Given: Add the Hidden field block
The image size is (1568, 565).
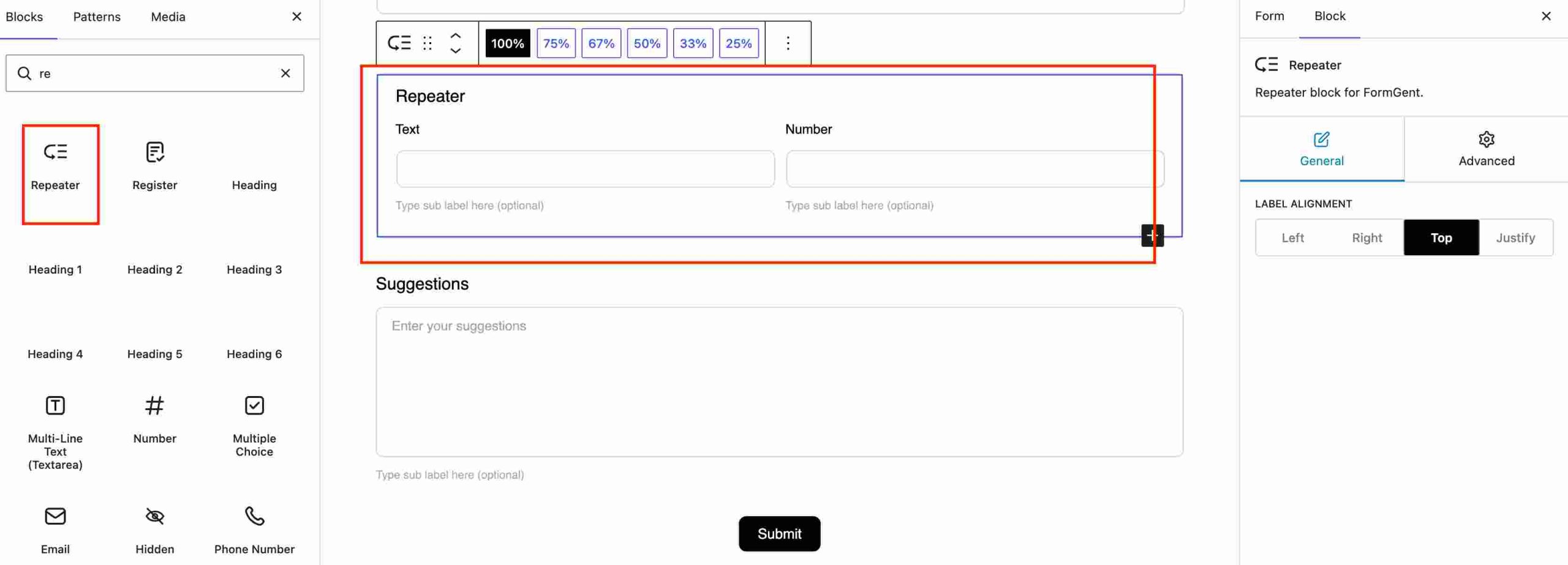Looking at the screenshot, I should 154,530.
